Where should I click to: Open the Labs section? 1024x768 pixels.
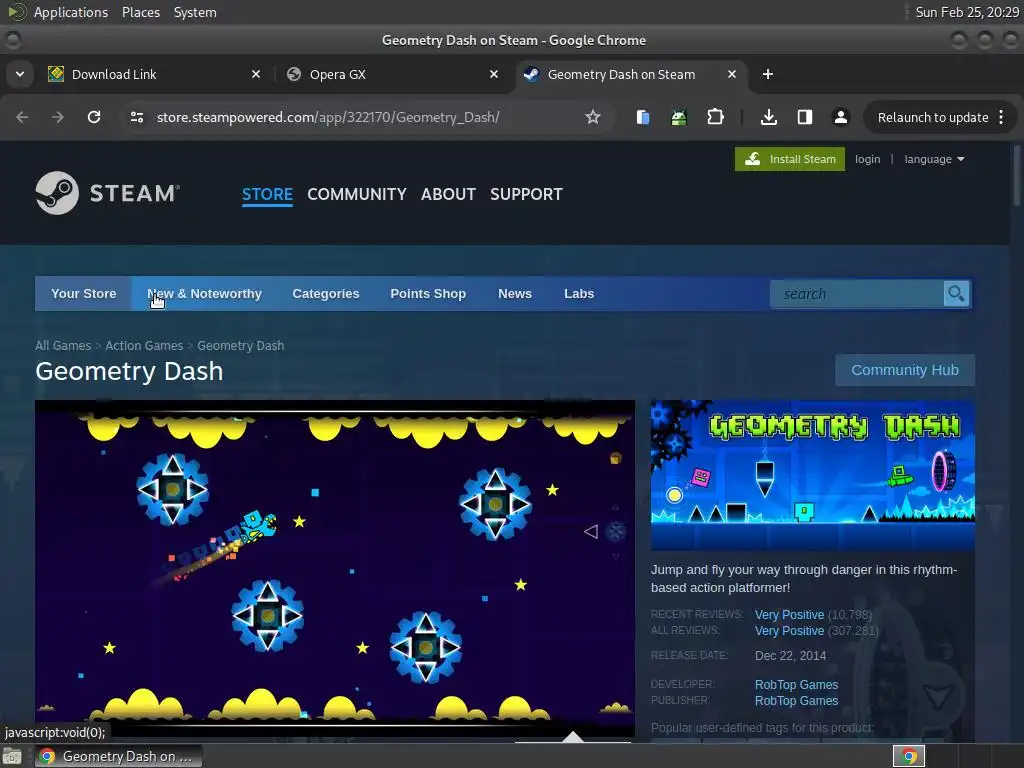(x=579, y=294)
